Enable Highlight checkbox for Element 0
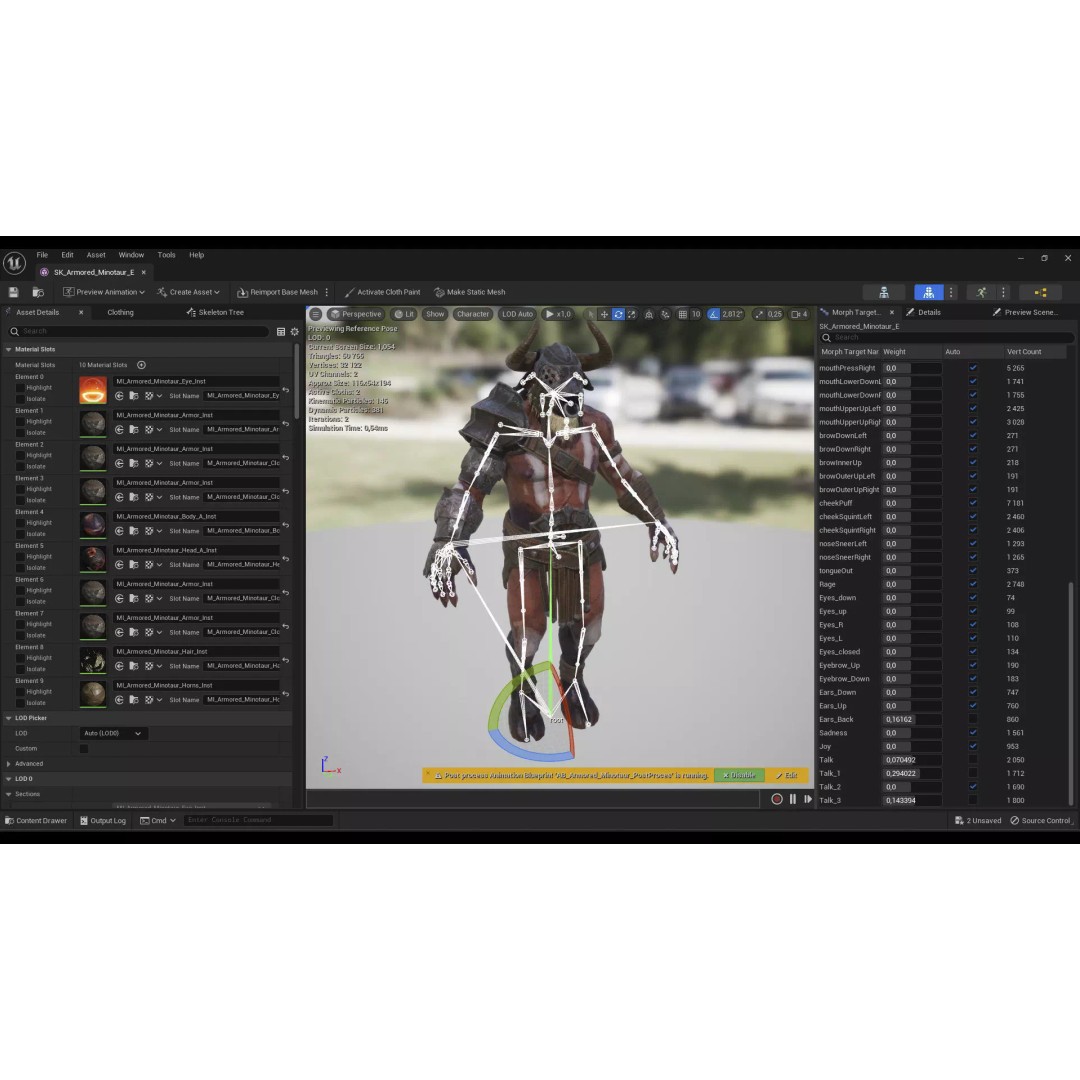This screenshot has width=1080, height=1080. [x=20, y=388]
